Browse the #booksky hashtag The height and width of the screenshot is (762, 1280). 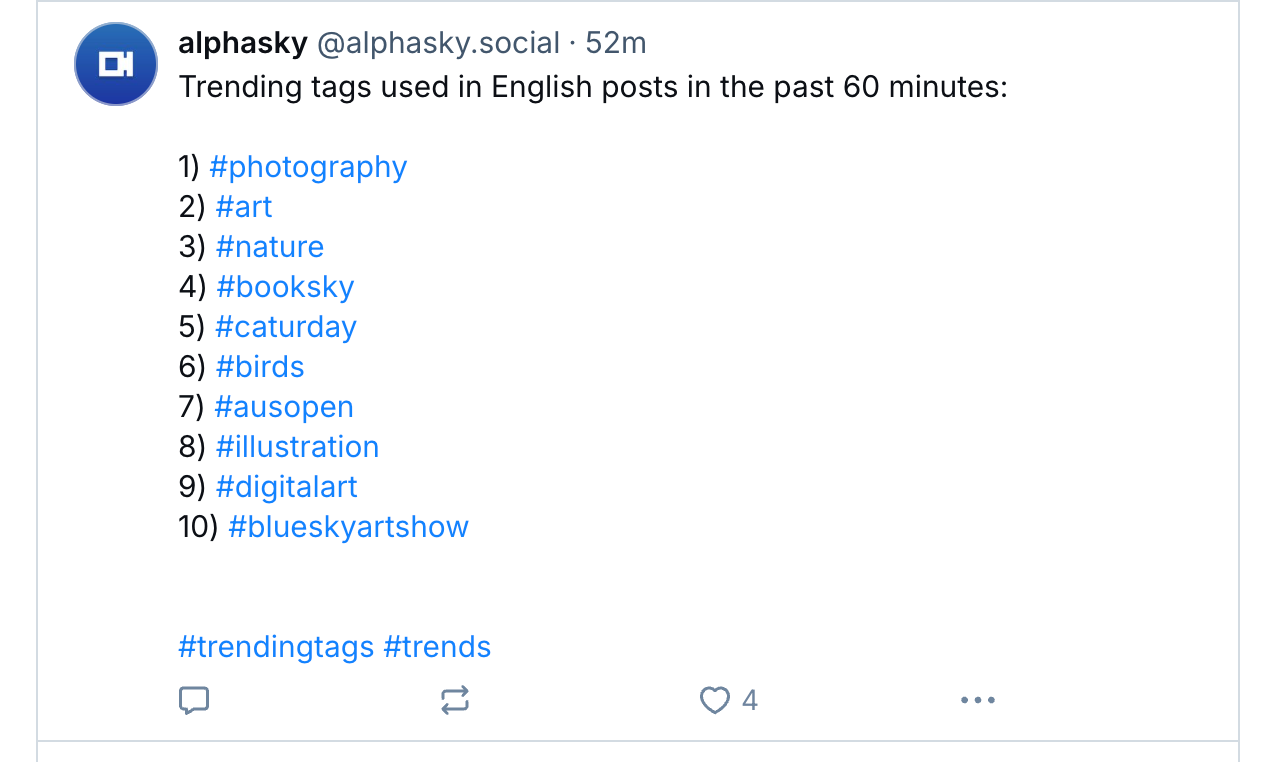(285, 287)
